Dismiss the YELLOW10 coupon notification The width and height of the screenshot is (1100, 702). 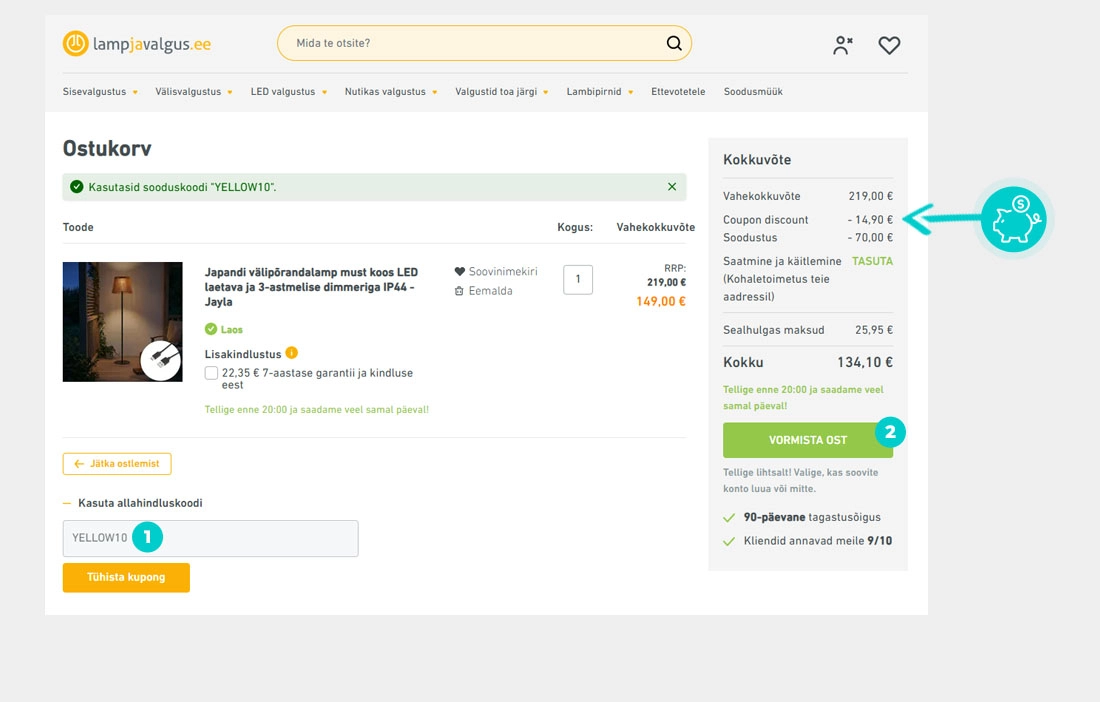672,187
